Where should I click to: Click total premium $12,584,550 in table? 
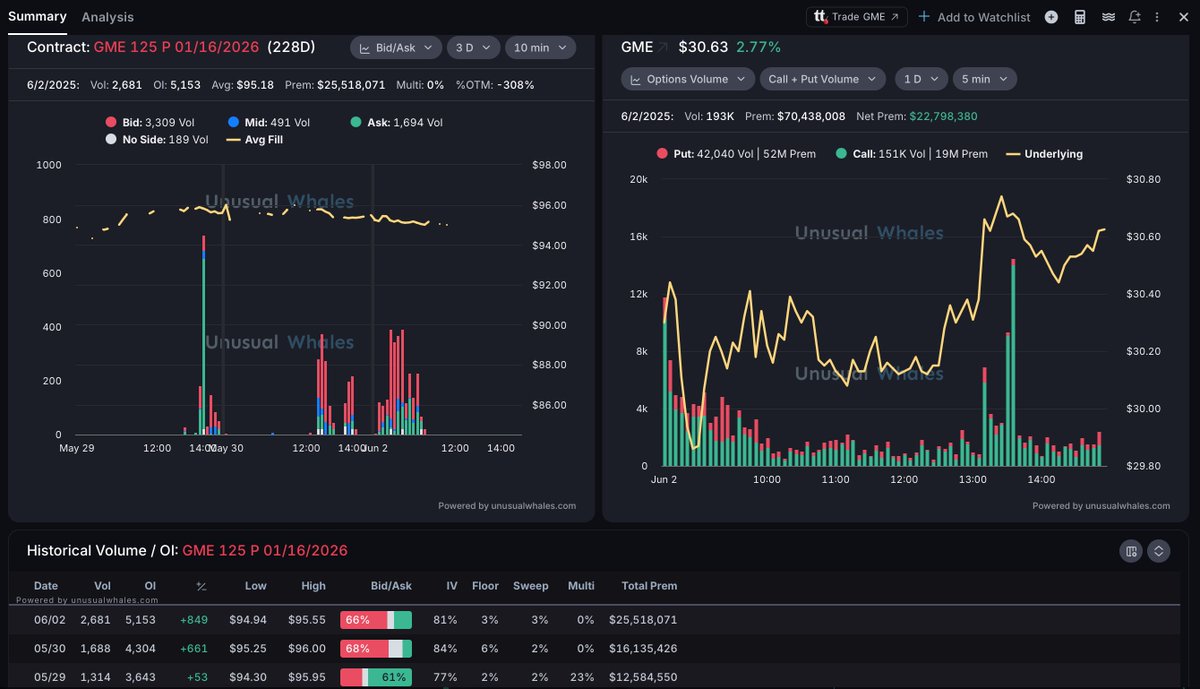pyautogui.click(x=643, y=677)
